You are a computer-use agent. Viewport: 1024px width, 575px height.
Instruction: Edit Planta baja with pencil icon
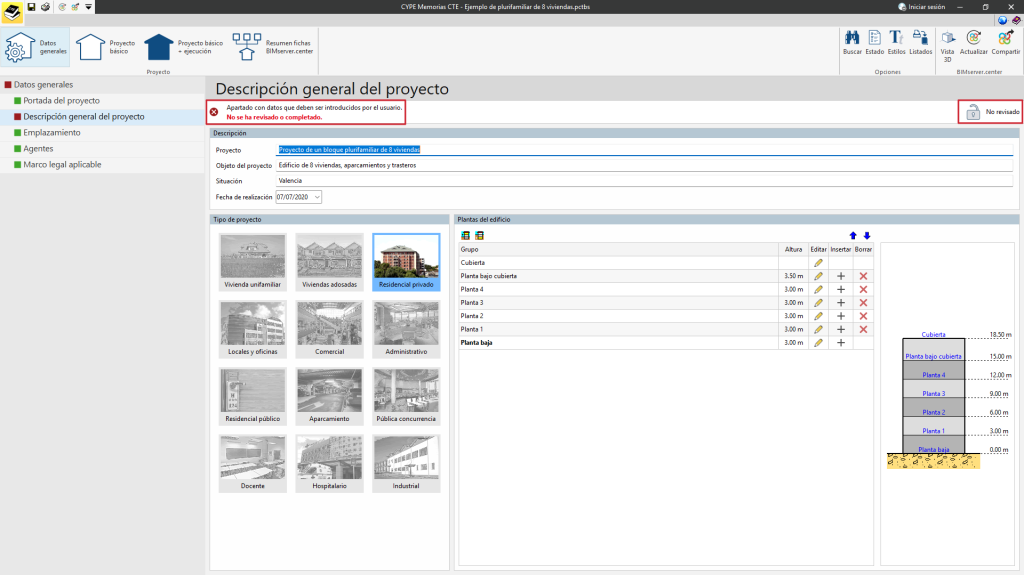click(818, 342)
